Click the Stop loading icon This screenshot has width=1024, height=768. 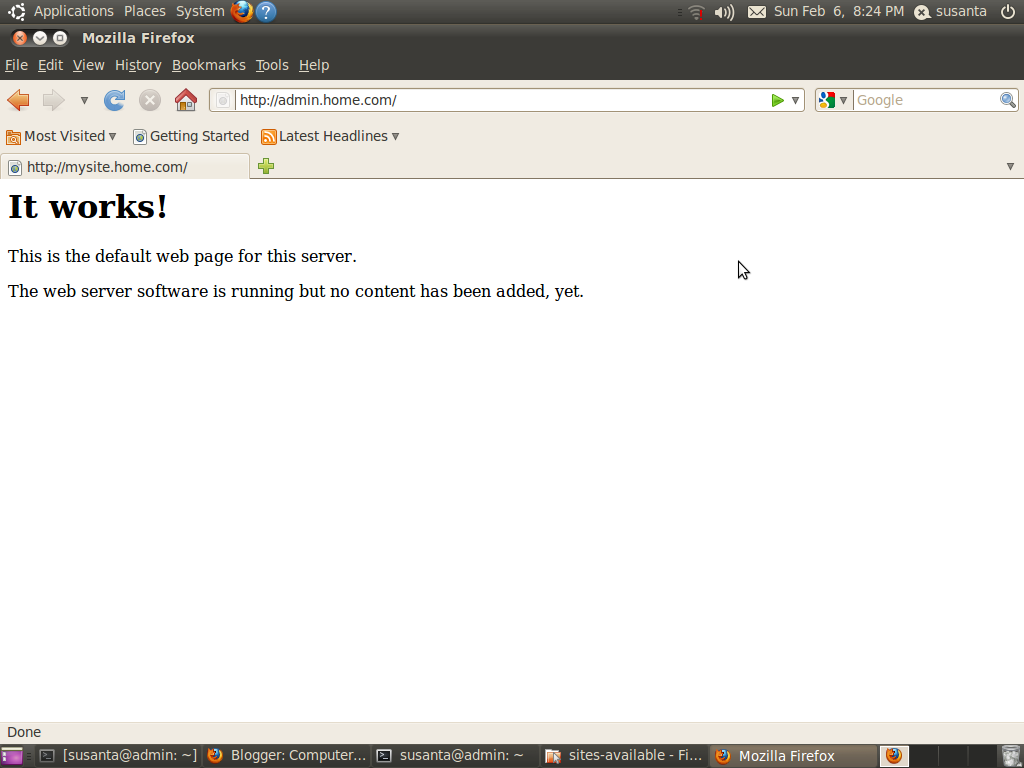(x=149, y=100)
